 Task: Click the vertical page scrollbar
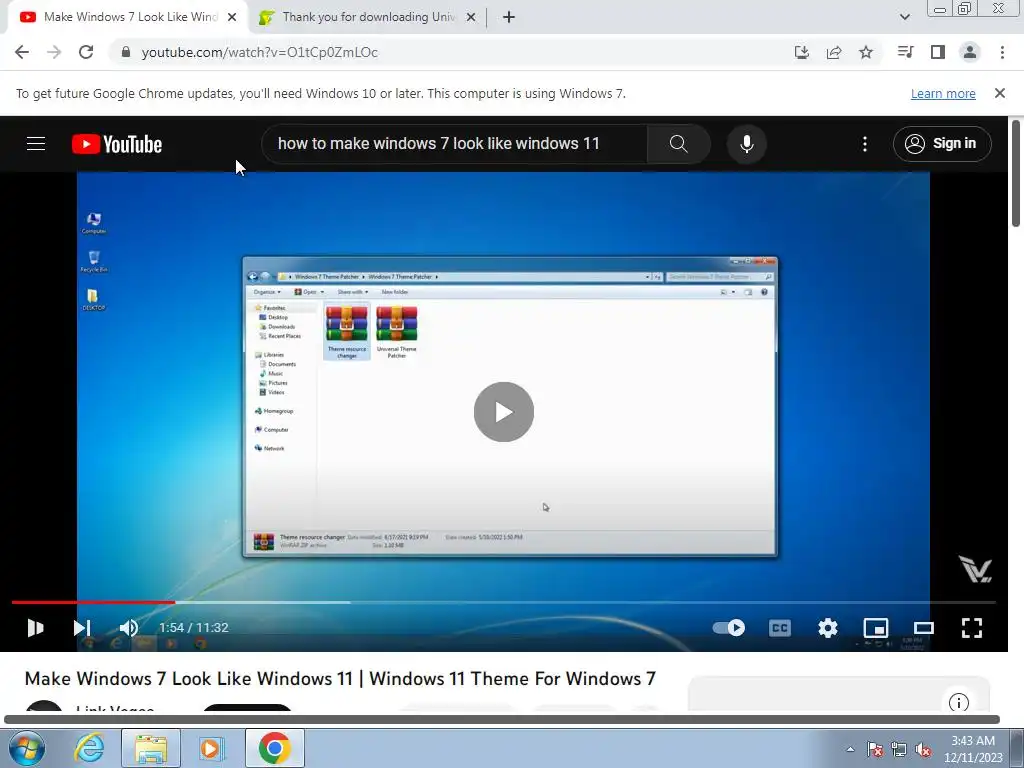pyautogui.click(x=1016, y=173)
